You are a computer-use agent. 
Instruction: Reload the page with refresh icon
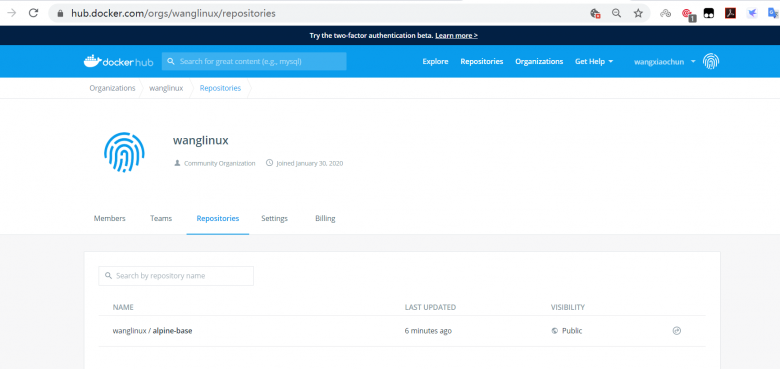click(x=33, y=13)
